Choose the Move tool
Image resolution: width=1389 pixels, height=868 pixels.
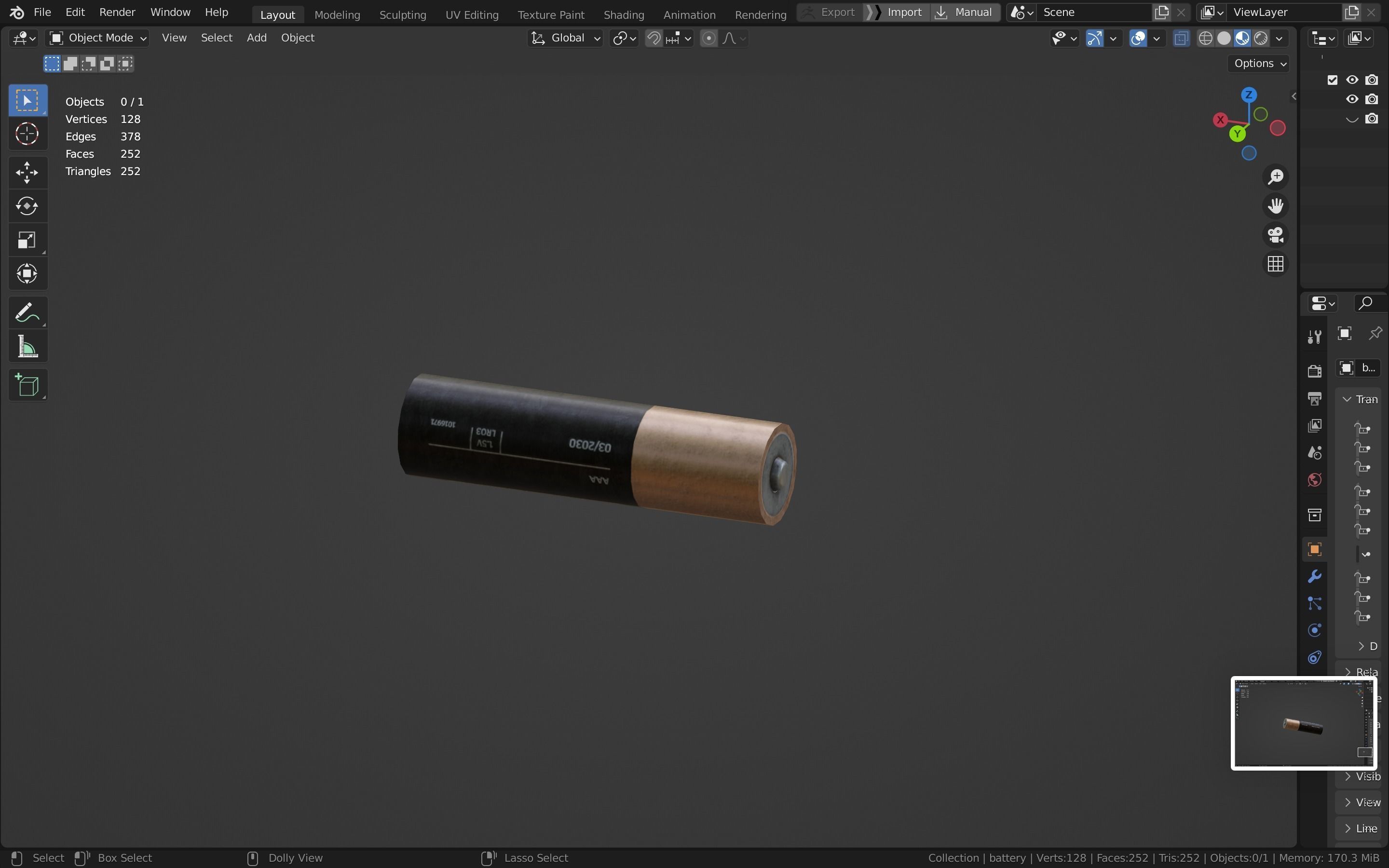click(27, 172)
